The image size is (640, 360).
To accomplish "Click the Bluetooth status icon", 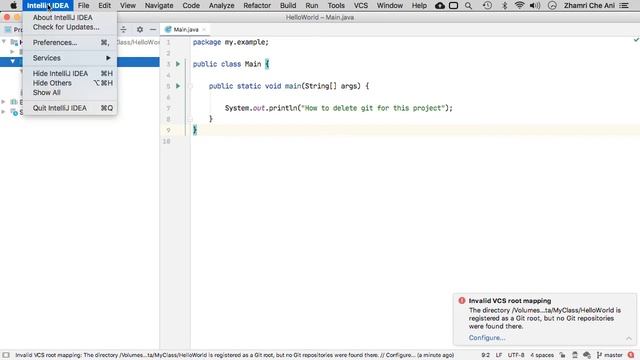I will click(504, 5).
